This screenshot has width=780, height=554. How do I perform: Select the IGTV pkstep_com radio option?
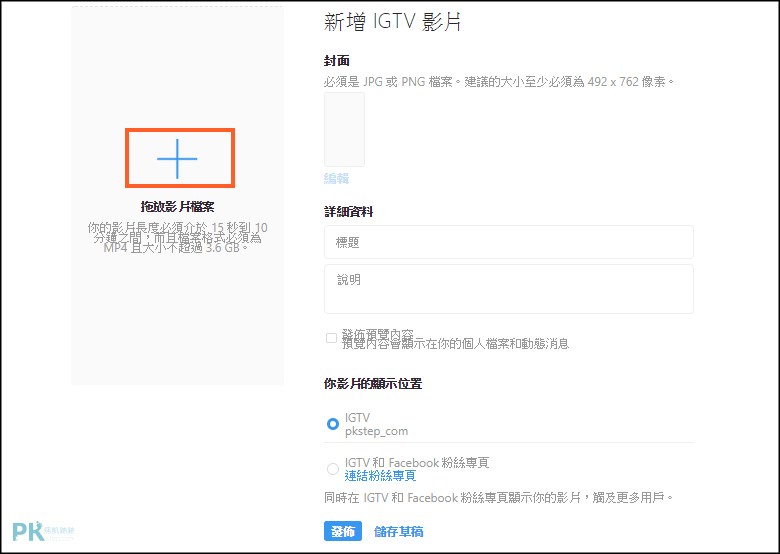tap(333, 424)
